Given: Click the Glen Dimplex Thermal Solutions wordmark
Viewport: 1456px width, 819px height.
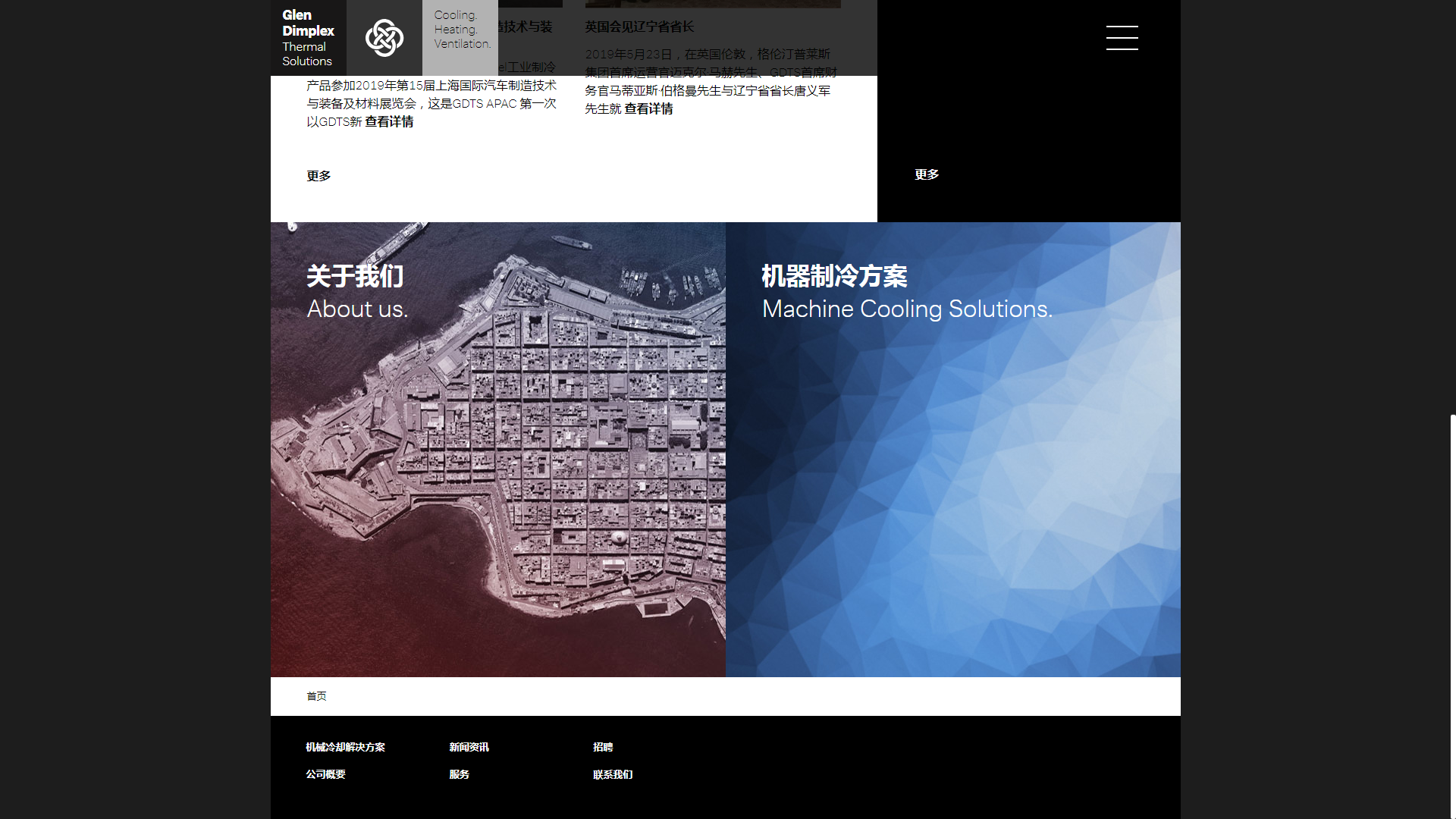Looking at the screenshot, I should pyautogui.click(x=309, y=38).
